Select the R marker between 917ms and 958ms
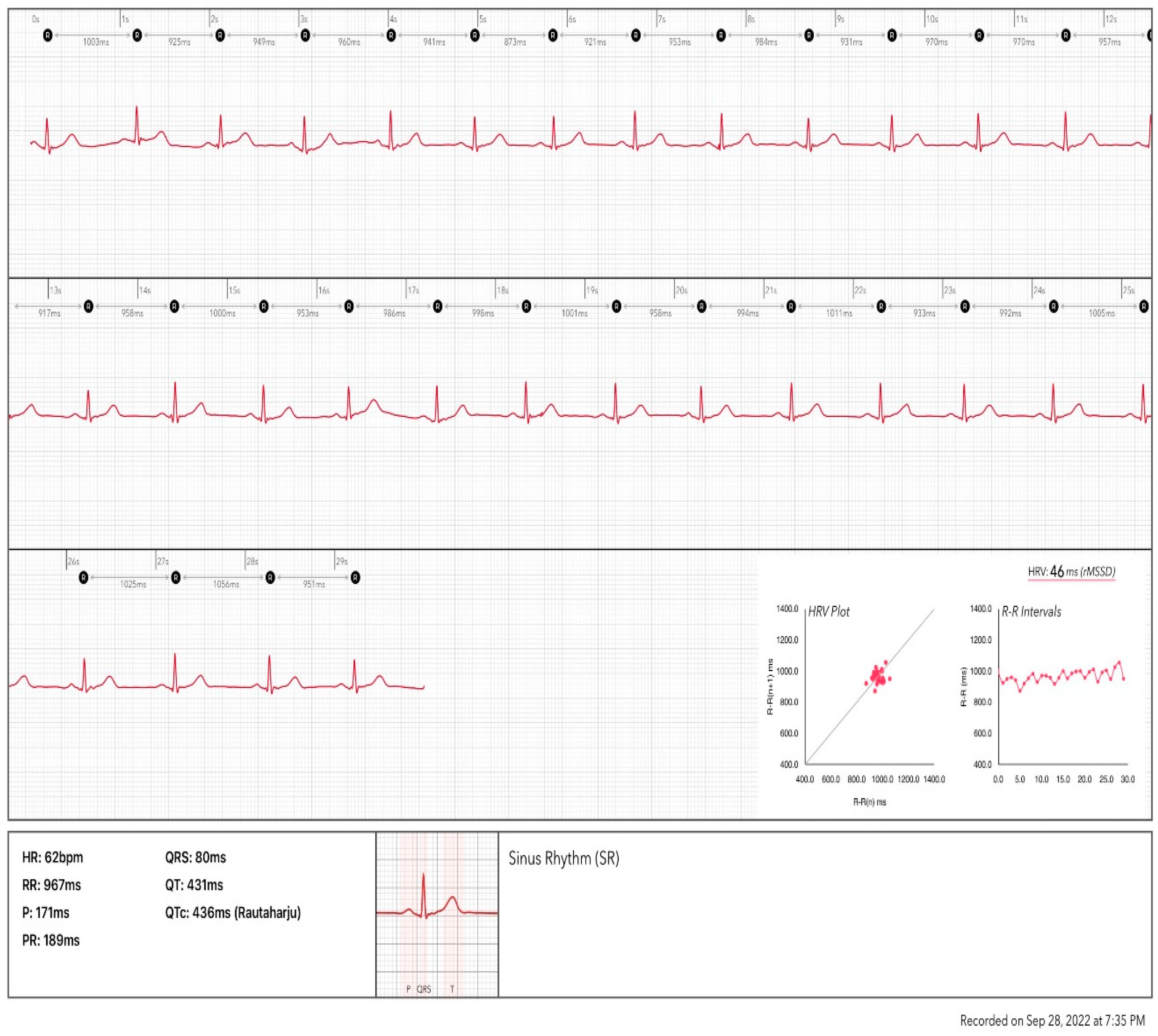Viewport: 1158px width, 1036px height. (x=88, y=307)
